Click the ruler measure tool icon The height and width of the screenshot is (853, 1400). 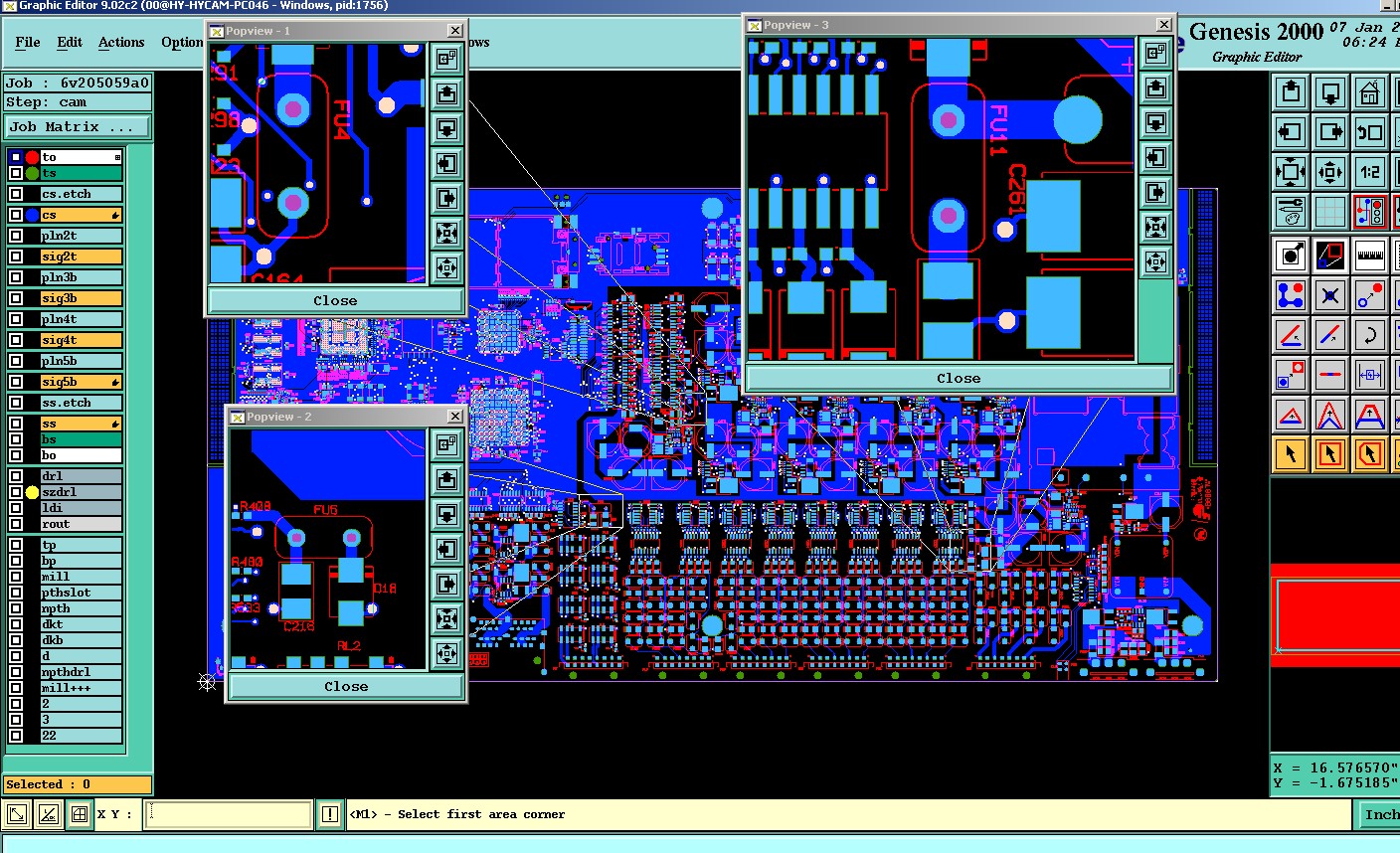click(x=1369, y=256)
